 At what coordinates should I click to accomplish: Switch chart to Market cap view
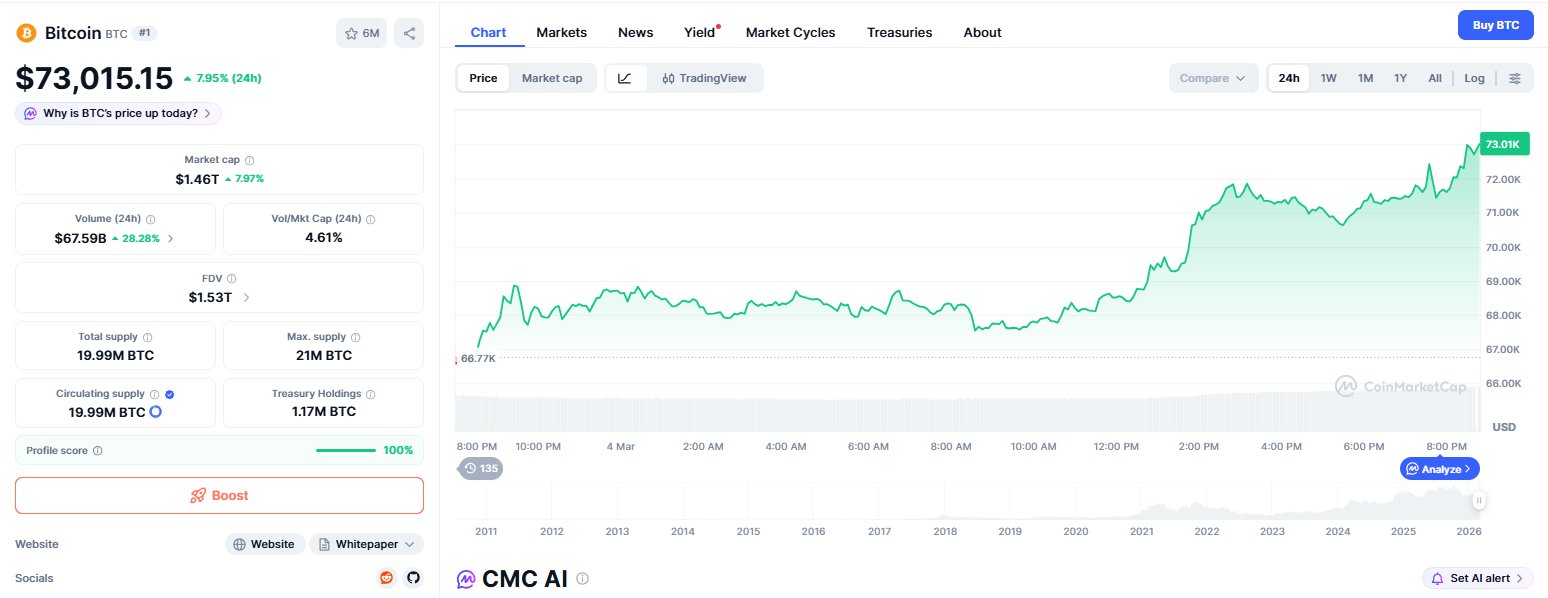551,78
